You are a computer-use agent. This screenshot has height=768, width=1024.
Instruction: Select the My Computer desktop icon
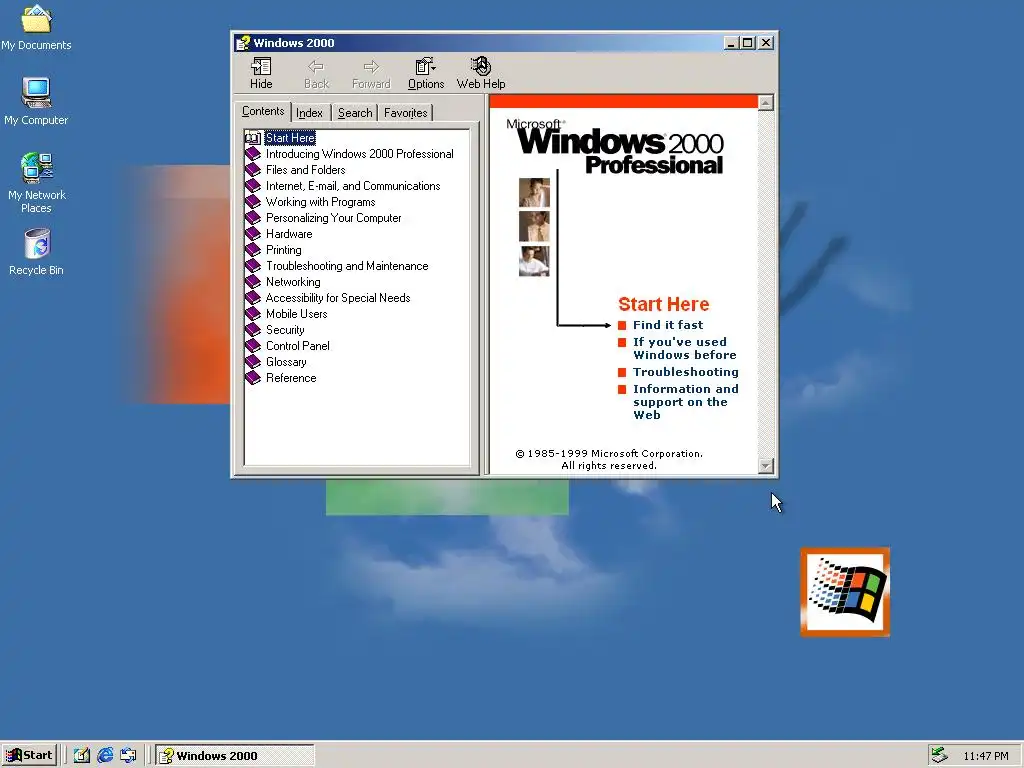[x=36, y=101]
